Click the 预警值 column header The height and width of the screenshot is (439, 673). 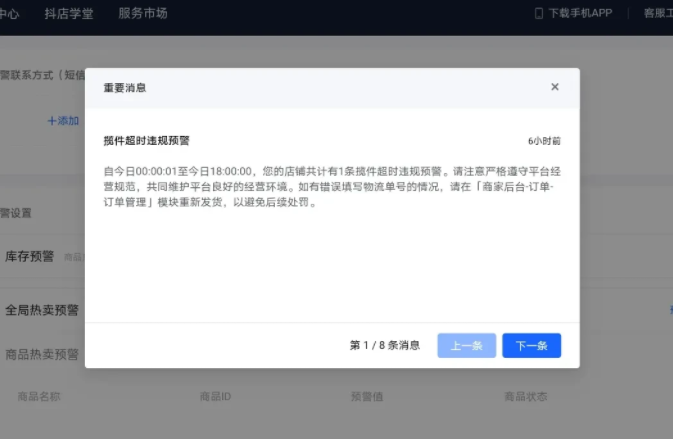point(367,397)
